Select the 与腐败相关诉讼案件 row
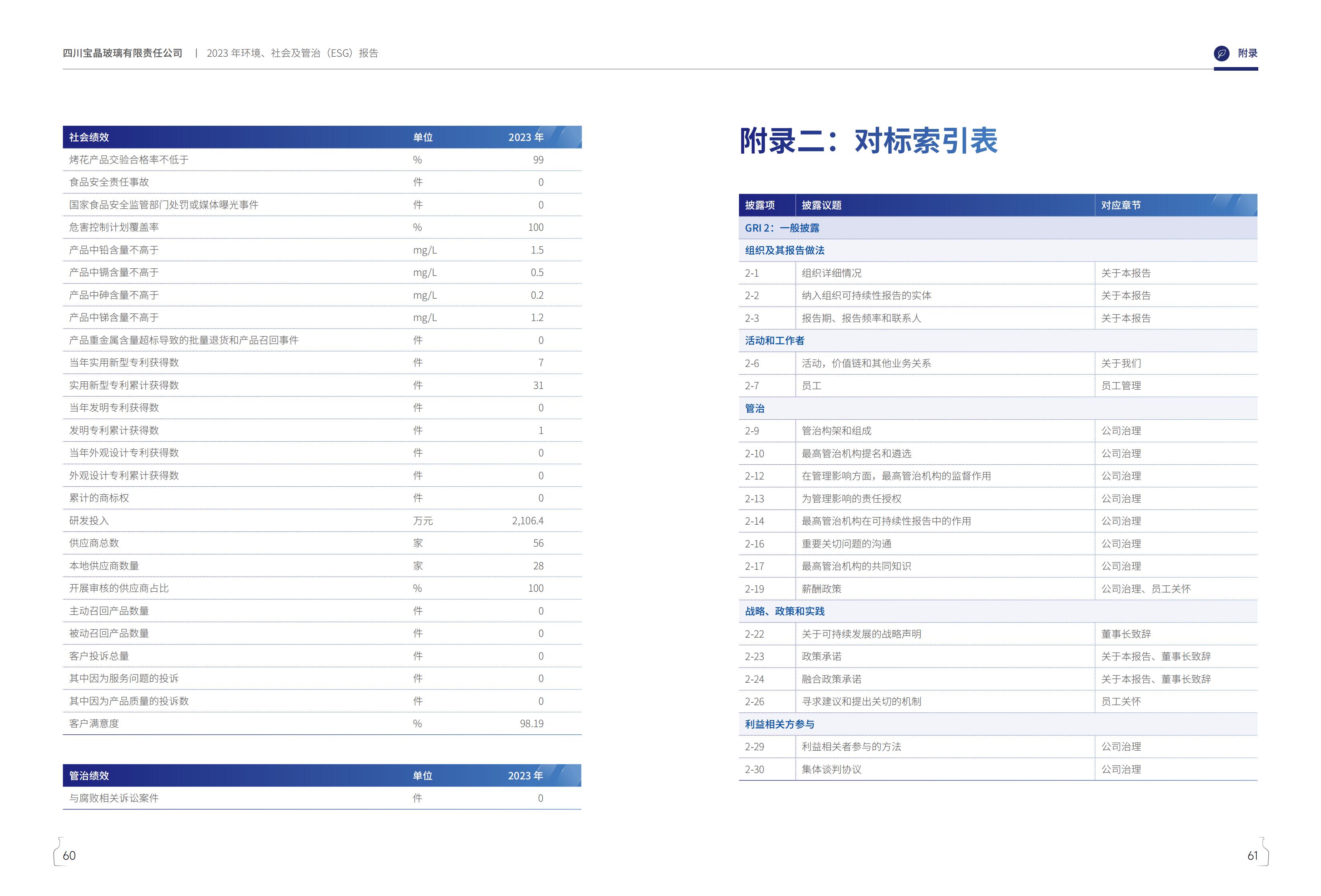 pyautogui.click(x=322, y=798)
